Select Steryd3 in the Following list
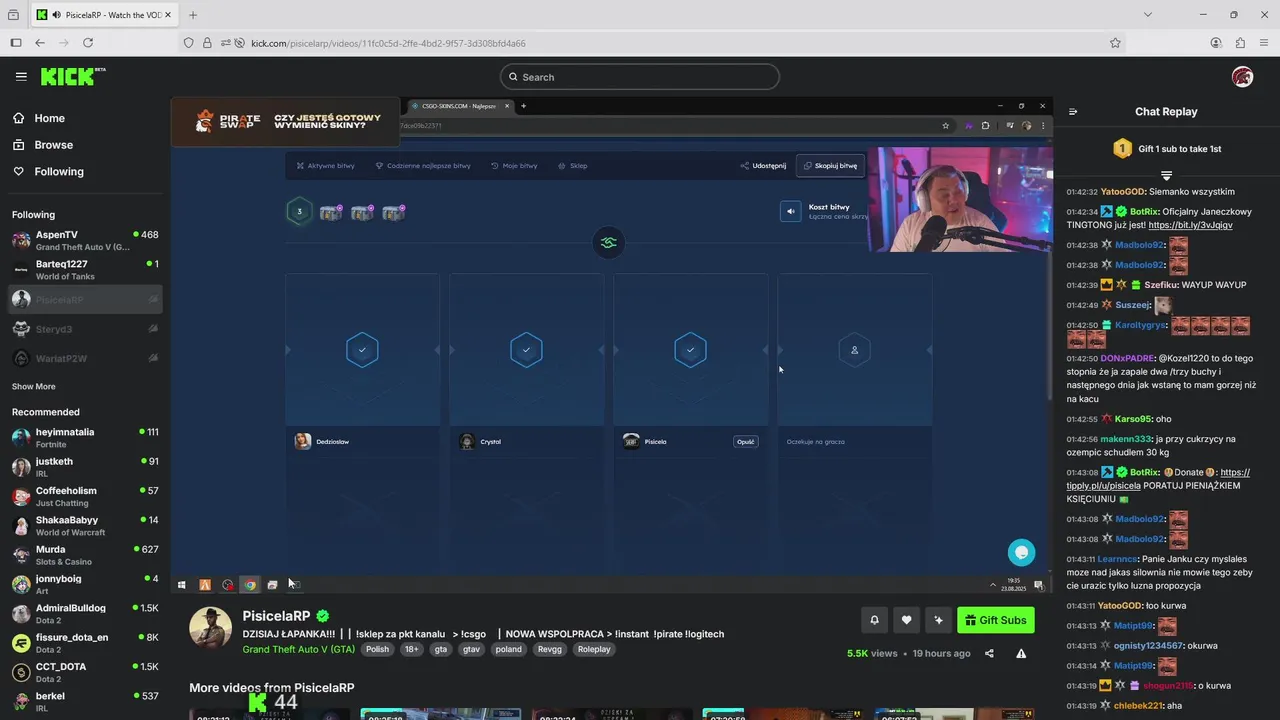Screen dimensions: 1280x720 [x=85, y=329]
